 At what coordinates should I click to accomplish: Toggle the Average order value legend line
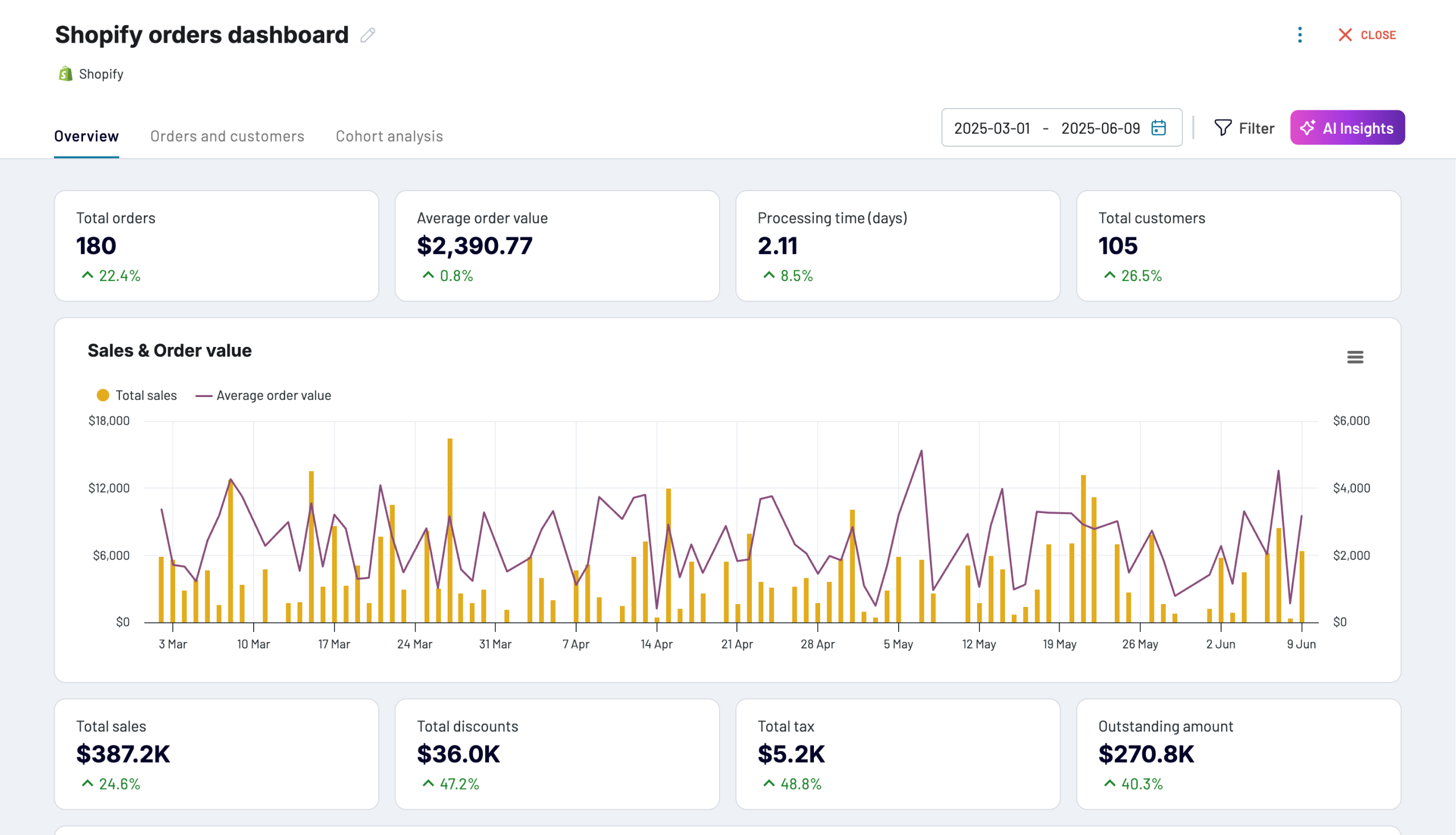point(264,395)
